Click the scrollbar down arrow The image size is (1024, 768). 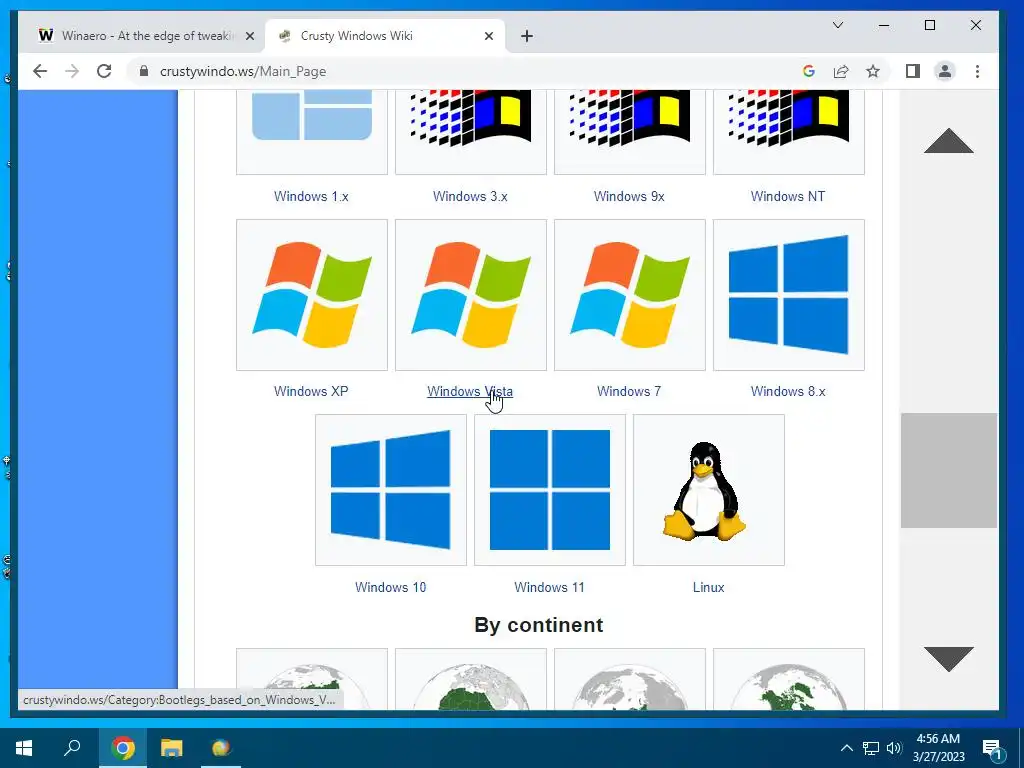pos(948,658)
